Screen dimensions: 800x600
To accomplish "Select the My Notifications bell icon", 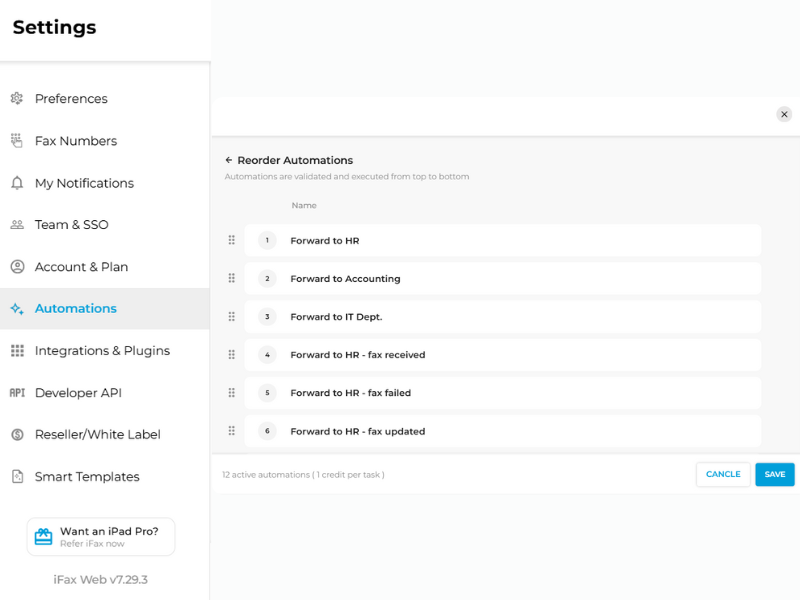I will 16,183.
